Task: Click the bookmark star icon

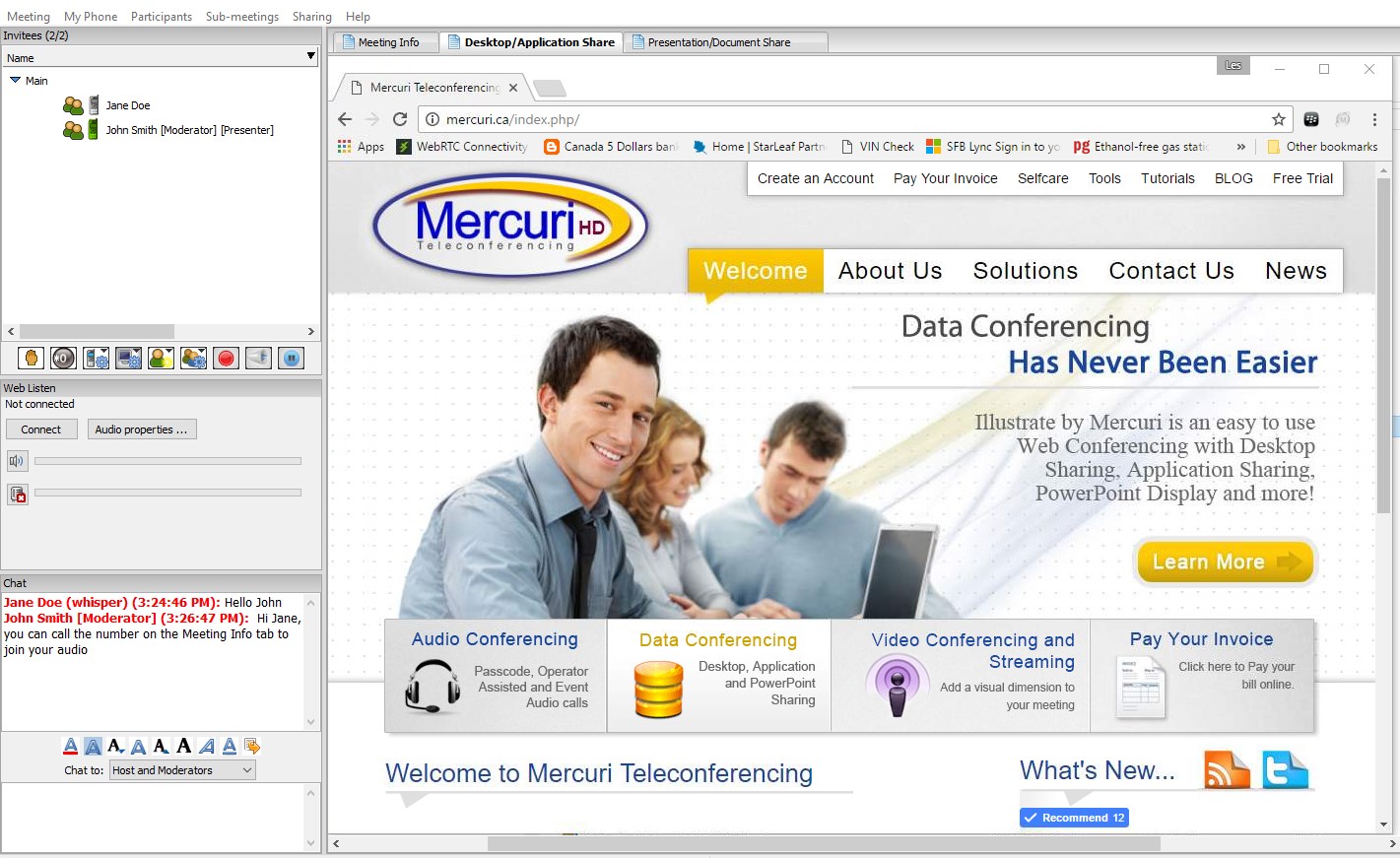Action: click(1279, 119)
